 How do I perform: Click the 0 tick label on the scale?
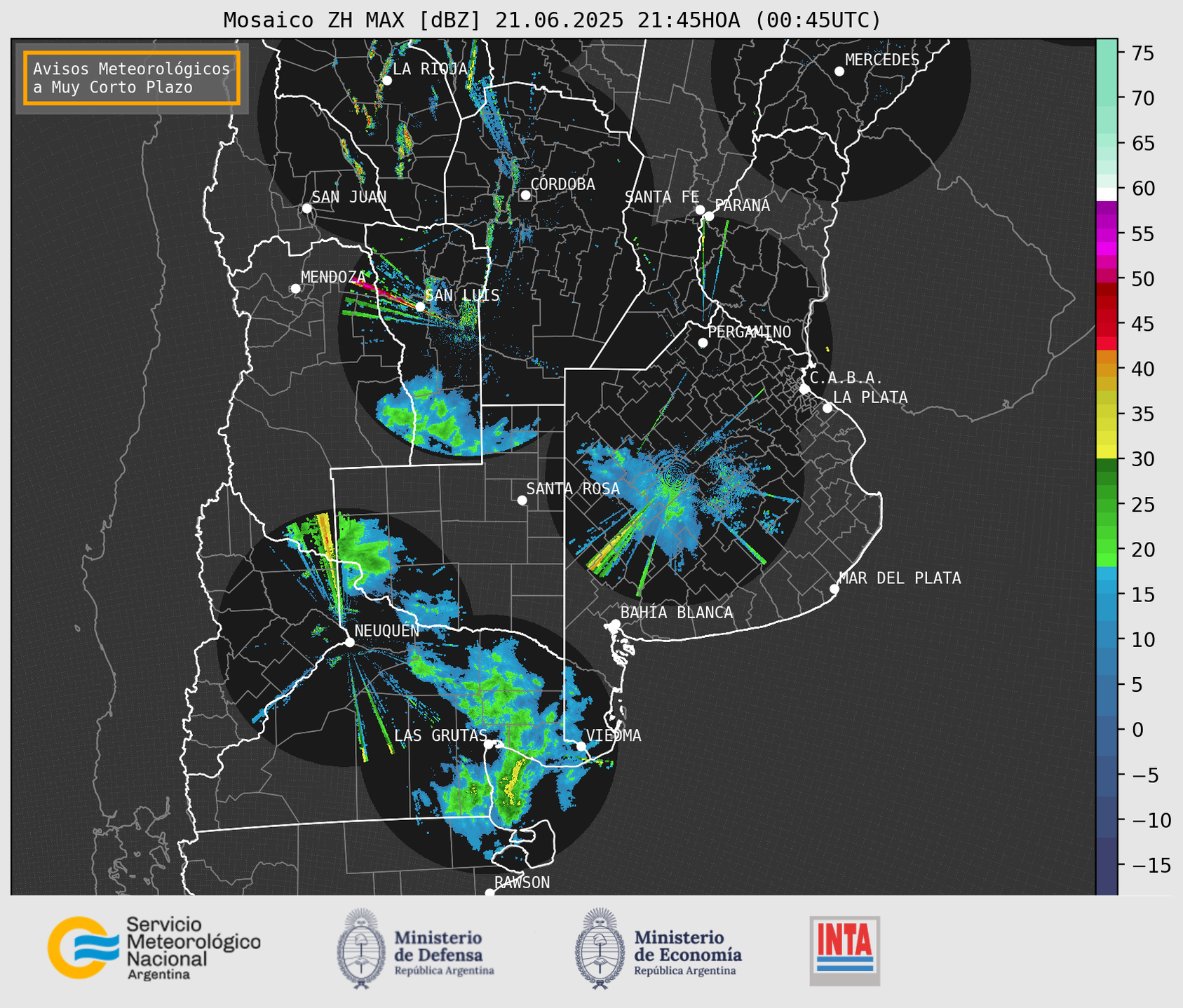1137,730
